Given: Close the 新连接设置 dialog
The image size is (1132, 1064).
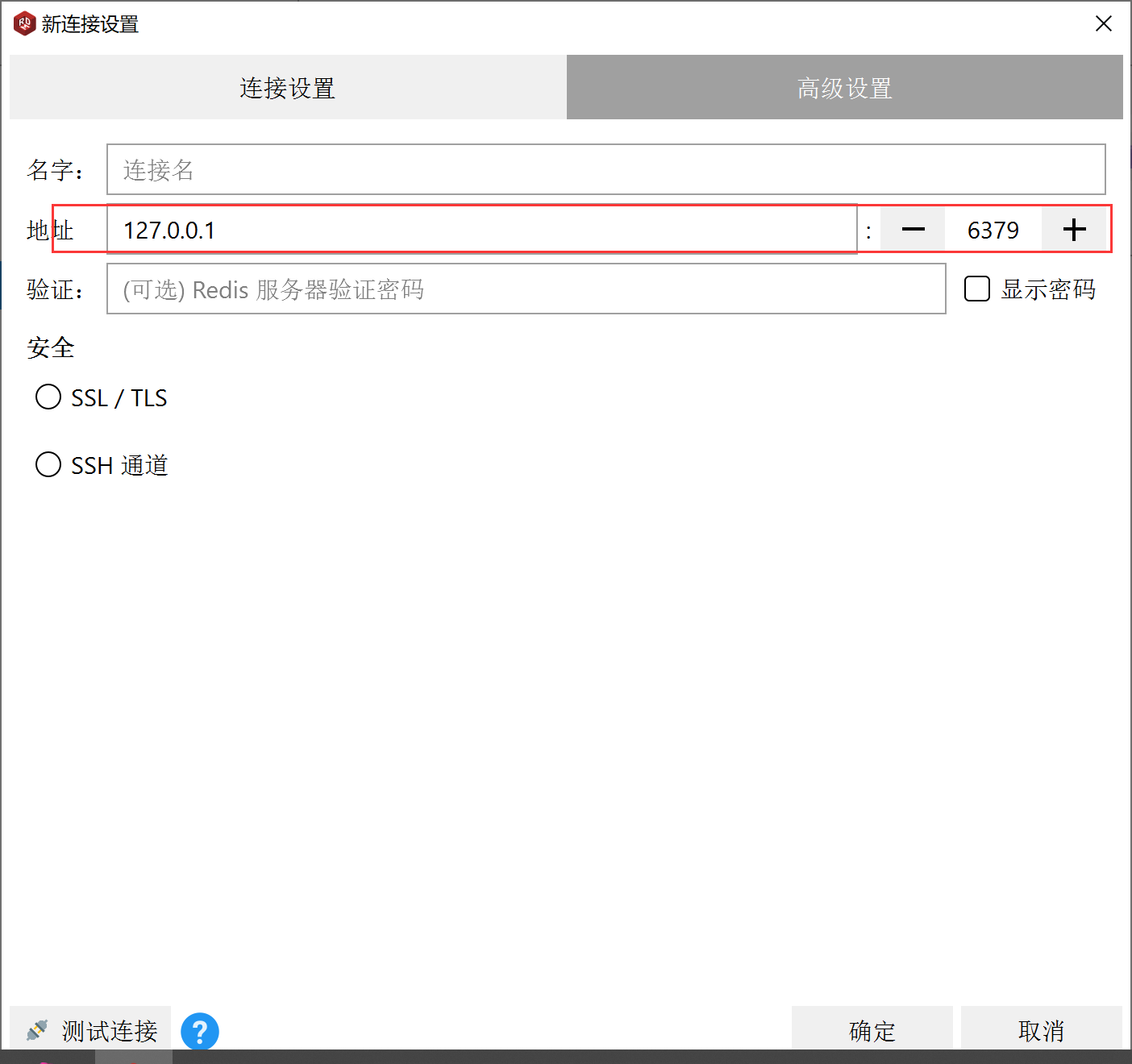Looking at the screenshot, I should 1104,24.
